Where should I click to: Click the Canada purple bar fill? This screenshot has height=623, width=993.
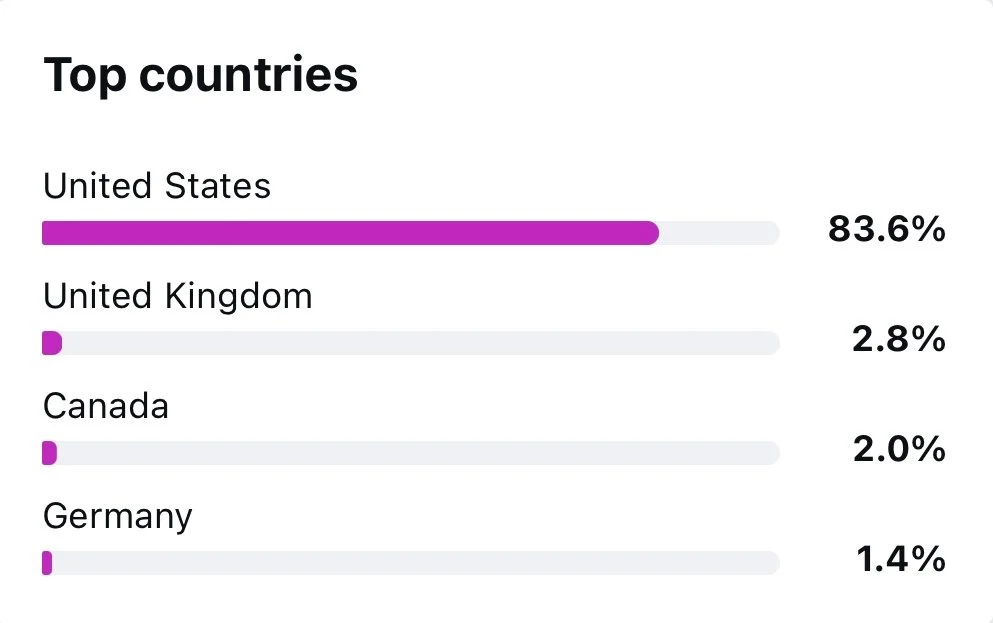coord(49,453)
